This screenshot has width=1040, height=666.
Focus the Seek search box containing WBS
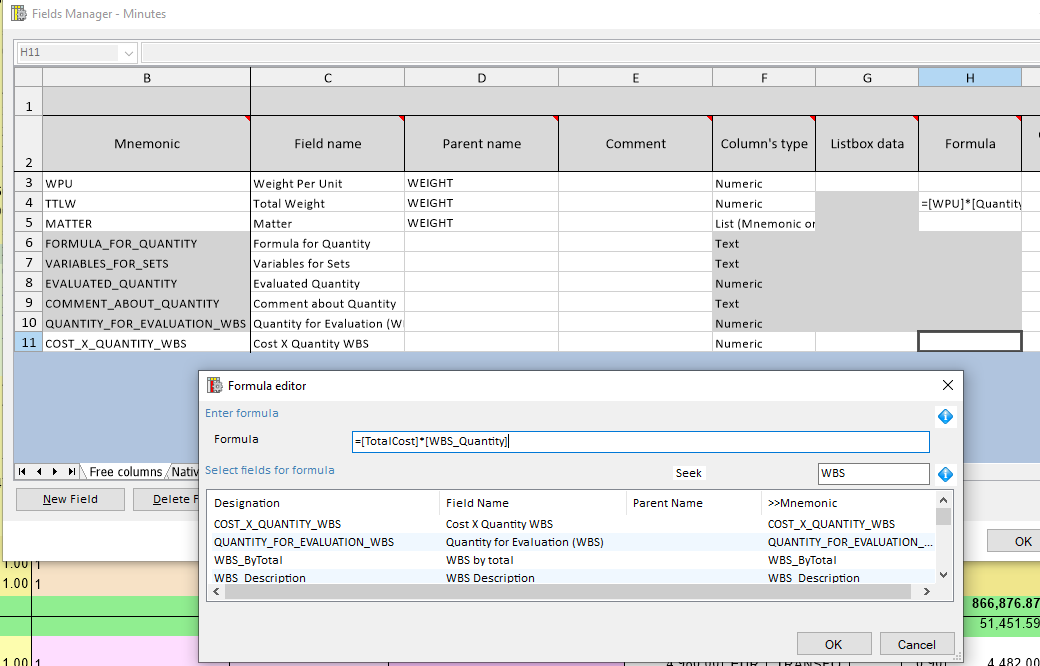tap(873, 473)
